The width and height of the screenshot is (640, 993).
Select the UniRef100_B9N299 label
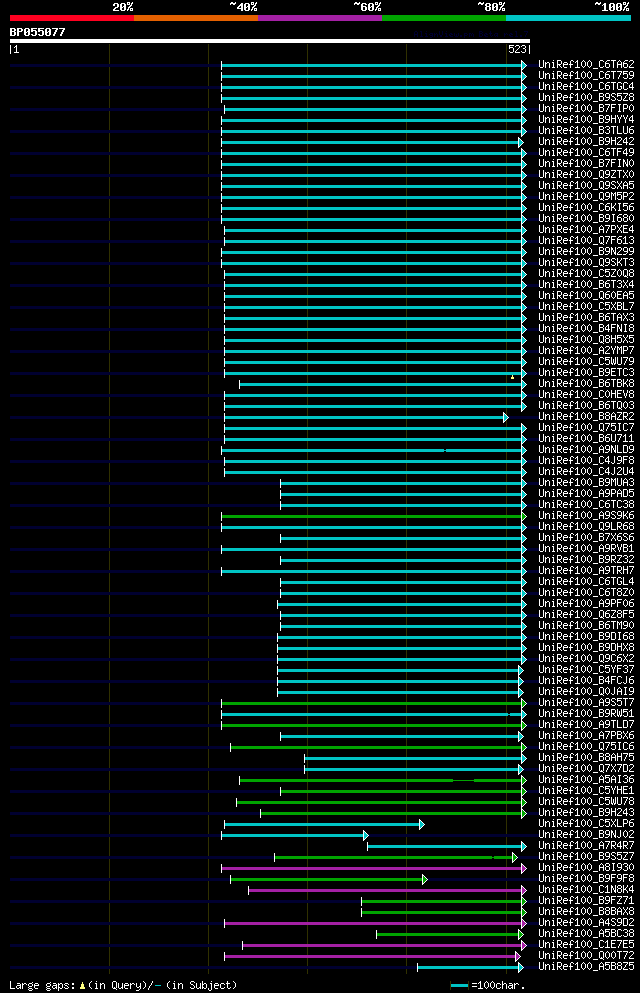point(586,251)
